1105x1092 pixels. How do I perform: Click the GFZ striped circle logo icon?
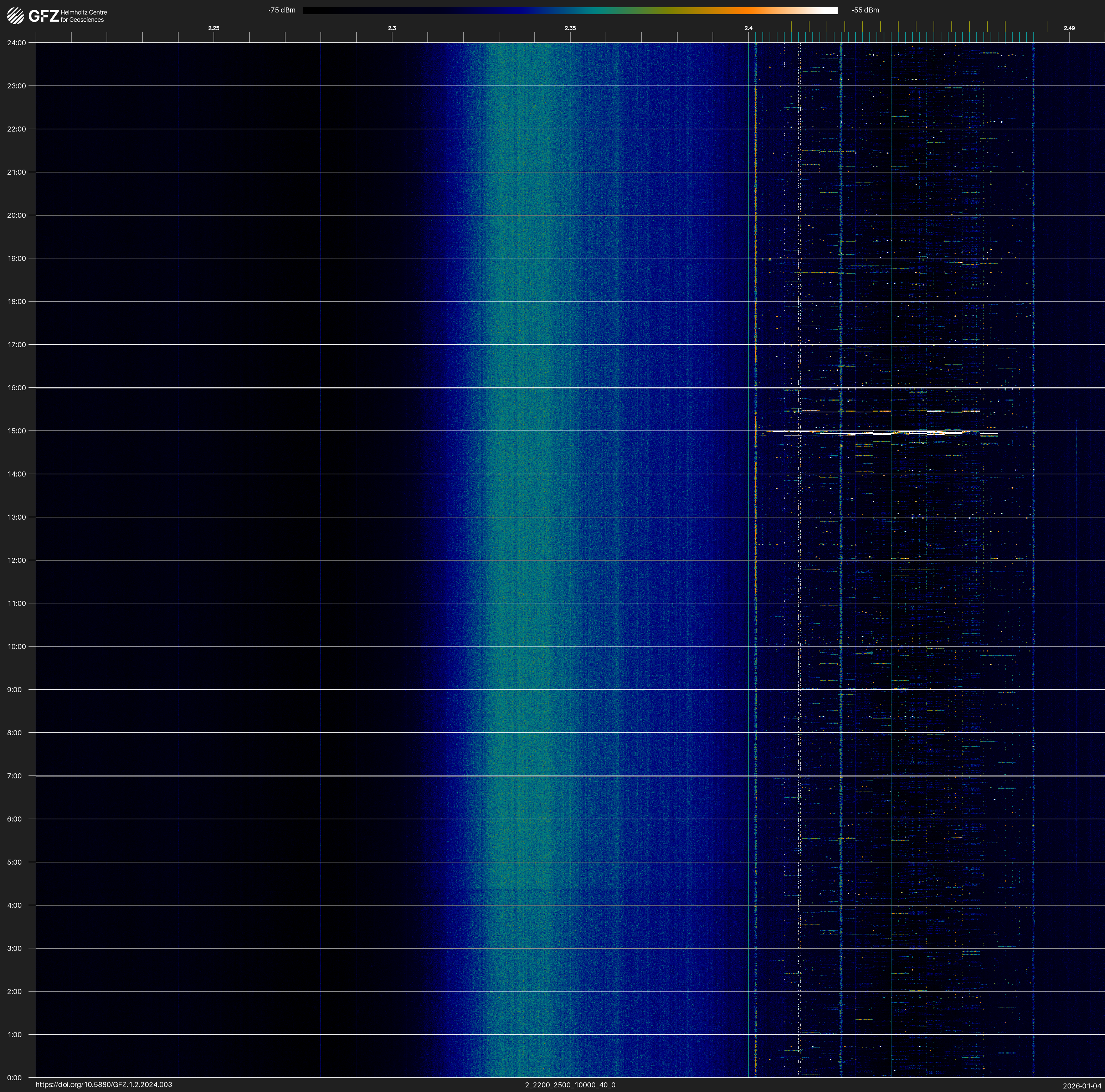click(15, 15)
